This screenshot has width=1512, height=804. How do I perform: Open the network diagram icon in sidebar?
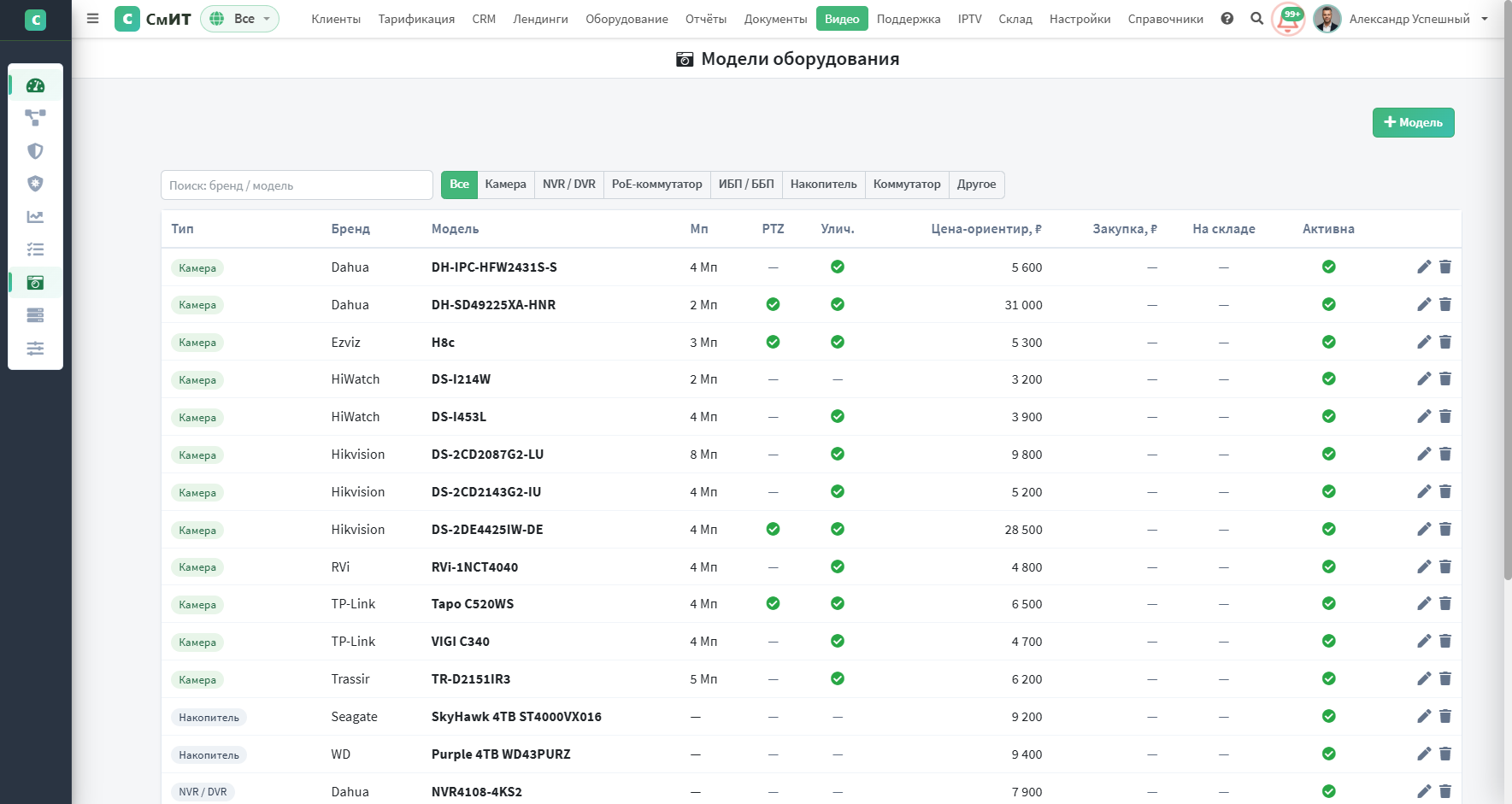pos(35,118)
